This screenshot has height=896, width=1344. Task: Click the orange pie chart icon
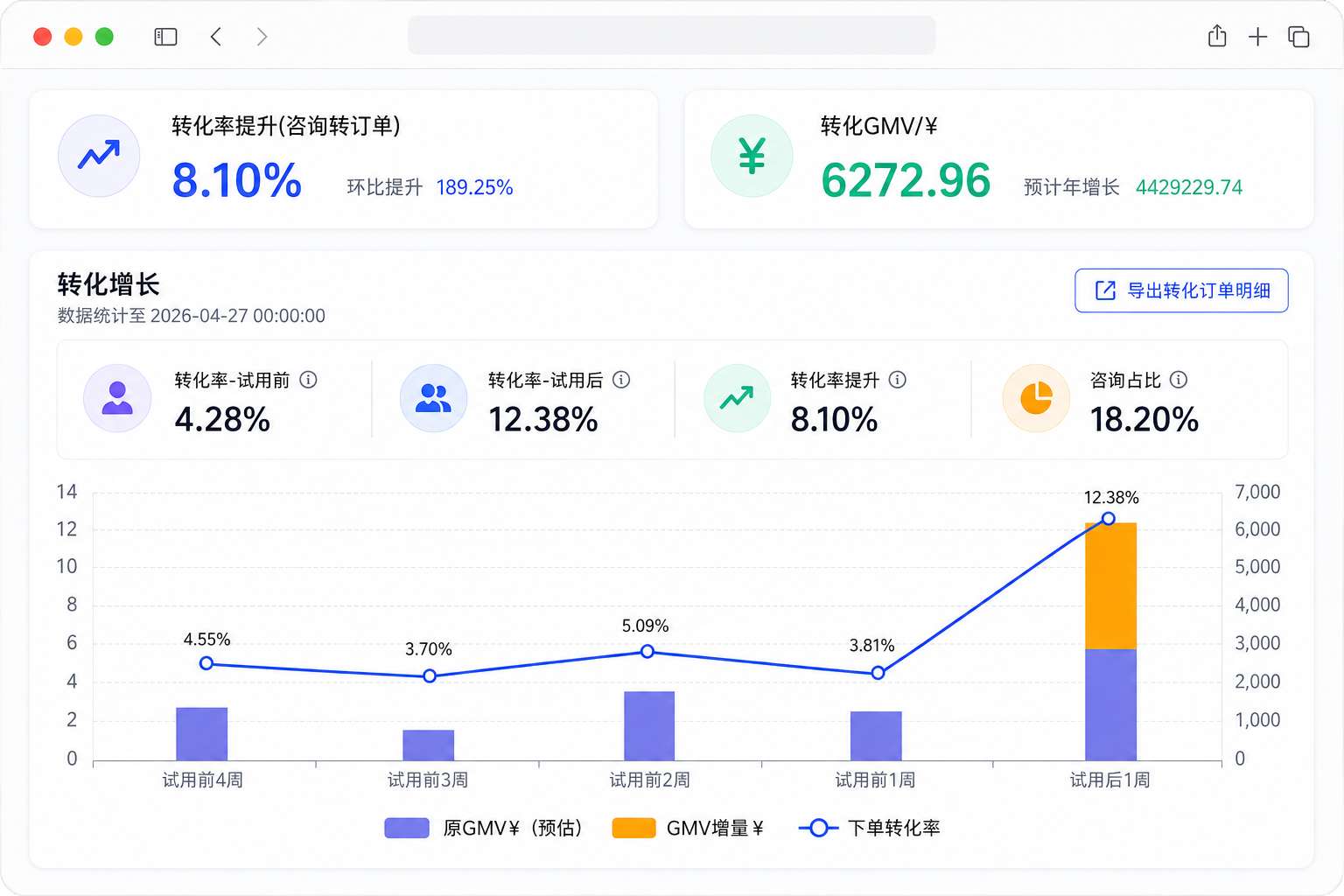point(1036,398)
